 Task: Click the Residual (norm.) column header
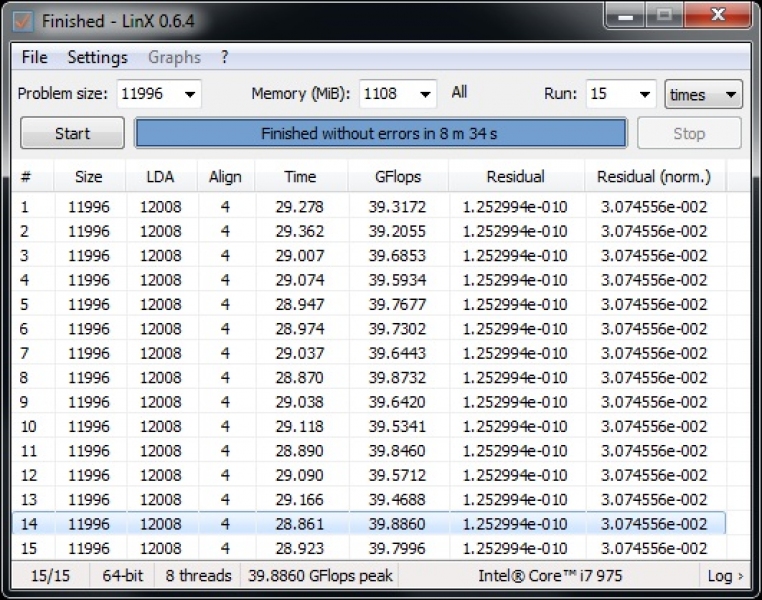pyautogui.click(x=653, y=177)
